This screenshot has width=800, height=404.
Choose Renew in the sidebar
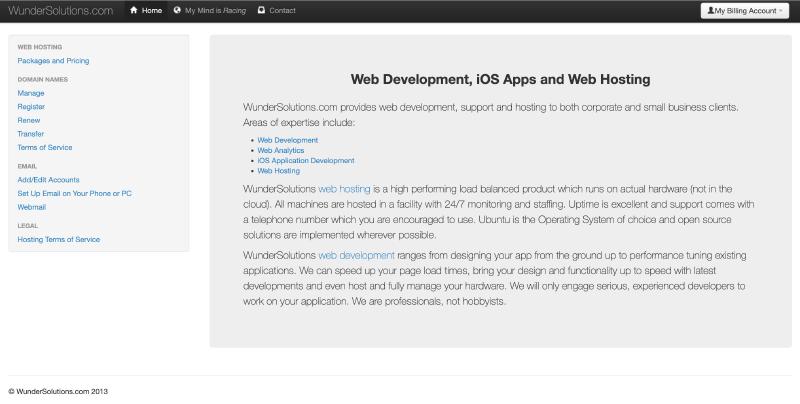pyautogui.click(x=29, y=120)
